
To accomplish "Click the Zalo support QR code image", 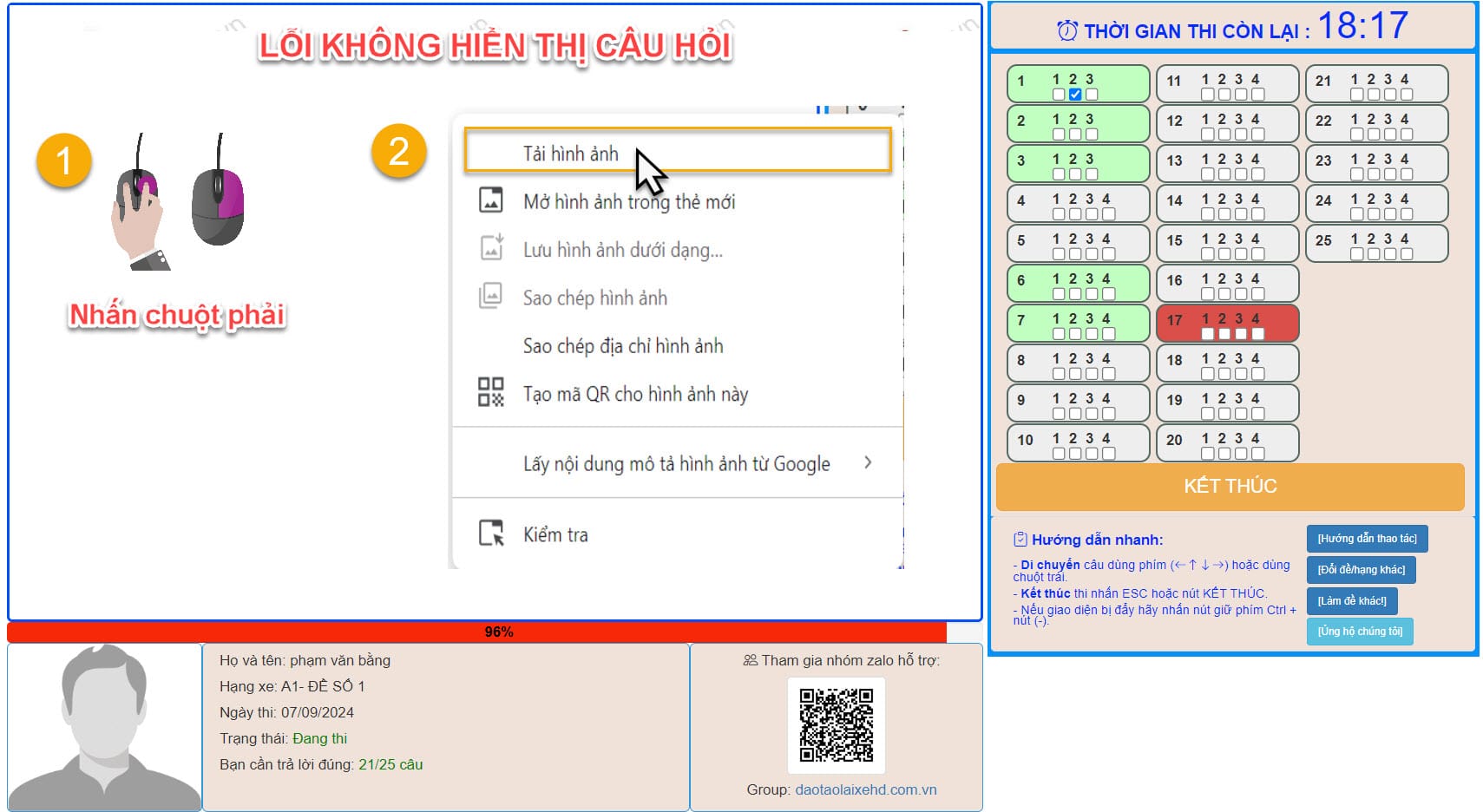I will tap(836, 724).
